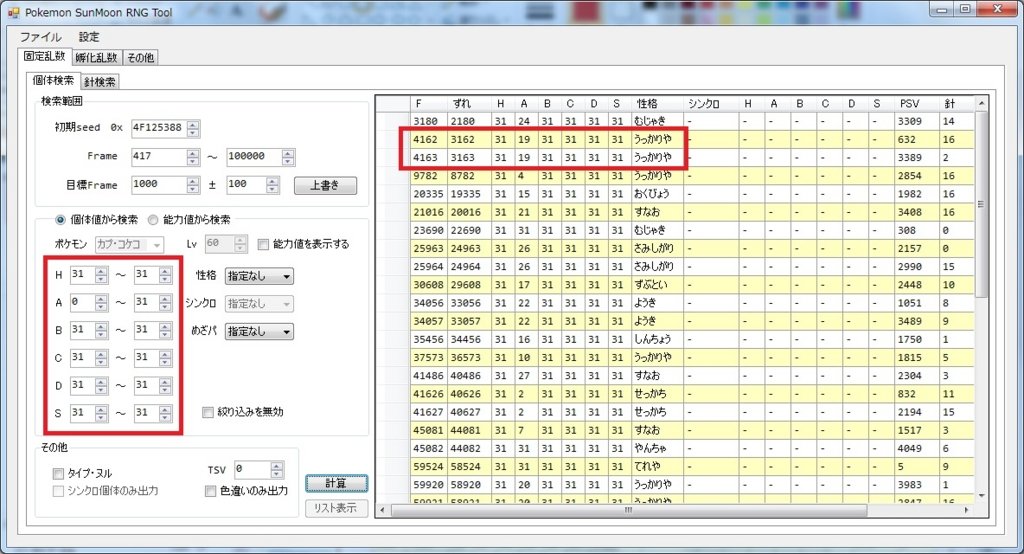1024x554 pixels.
Task: Select the row with frame 30608
Action: [676, 285]
